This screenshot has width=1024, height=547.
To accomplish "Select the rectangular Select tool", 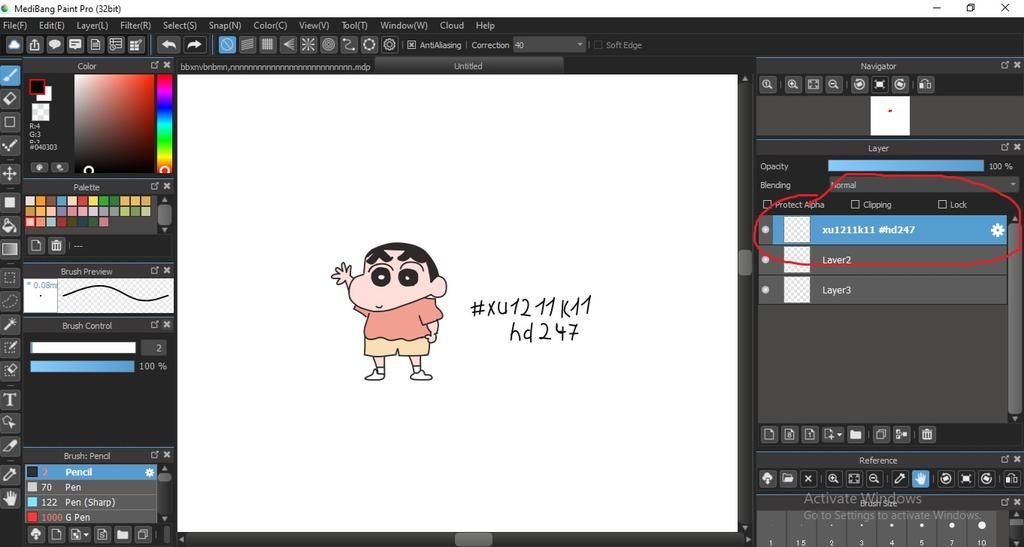I will point(10,278).
